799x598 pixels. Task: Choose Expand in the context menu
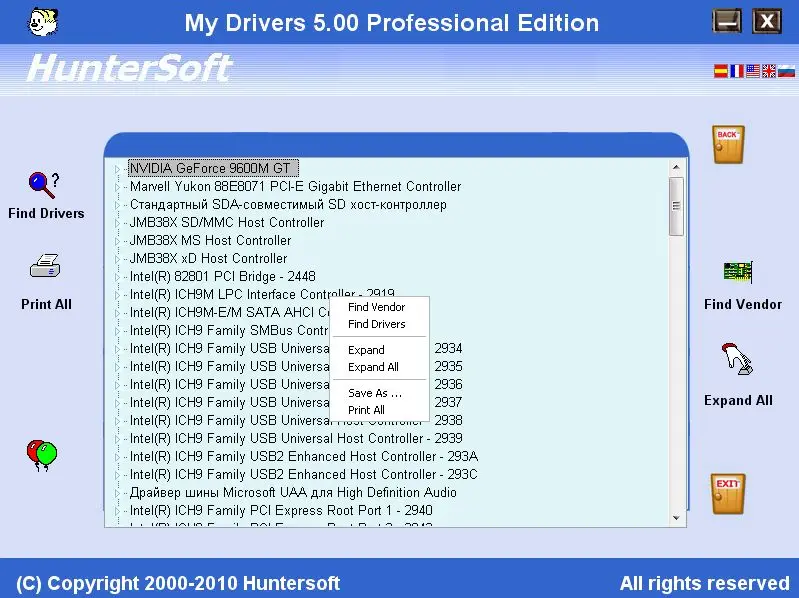(366, 350)
